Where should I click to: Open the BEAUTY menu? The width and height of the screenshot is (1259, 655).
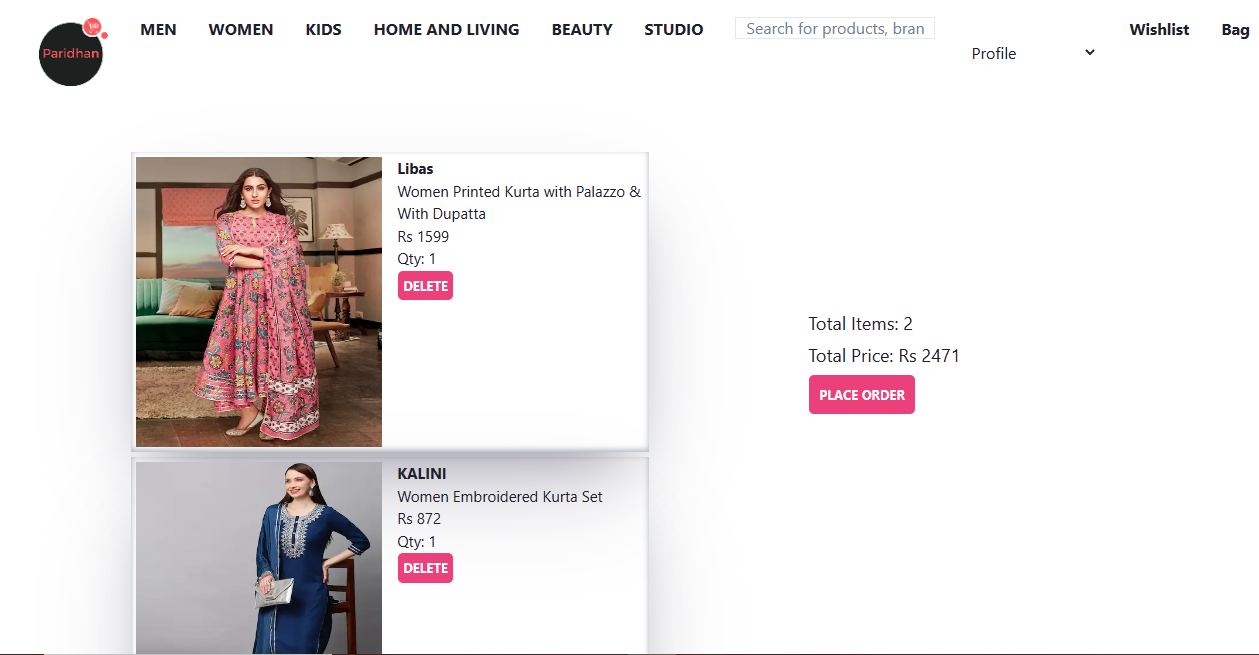click(x=582, y=30)
